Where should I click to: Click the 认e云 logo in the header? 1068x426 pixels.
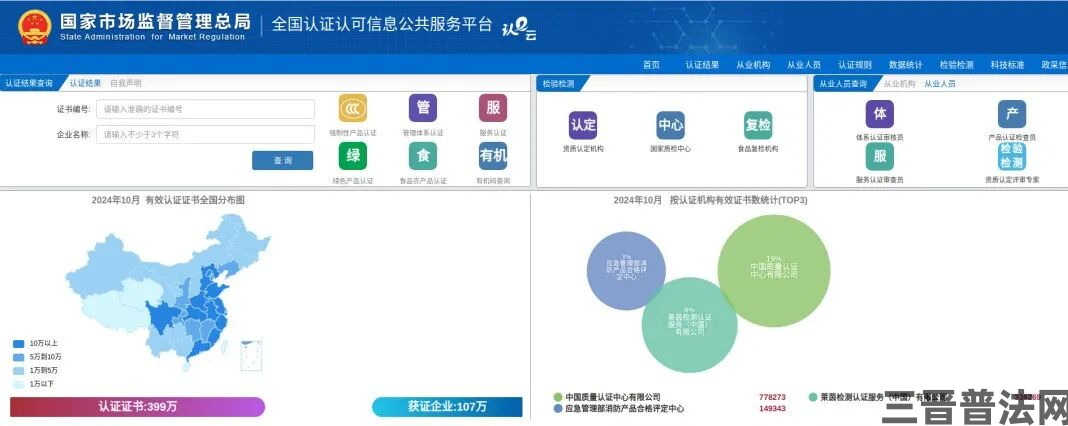(518, 29)
